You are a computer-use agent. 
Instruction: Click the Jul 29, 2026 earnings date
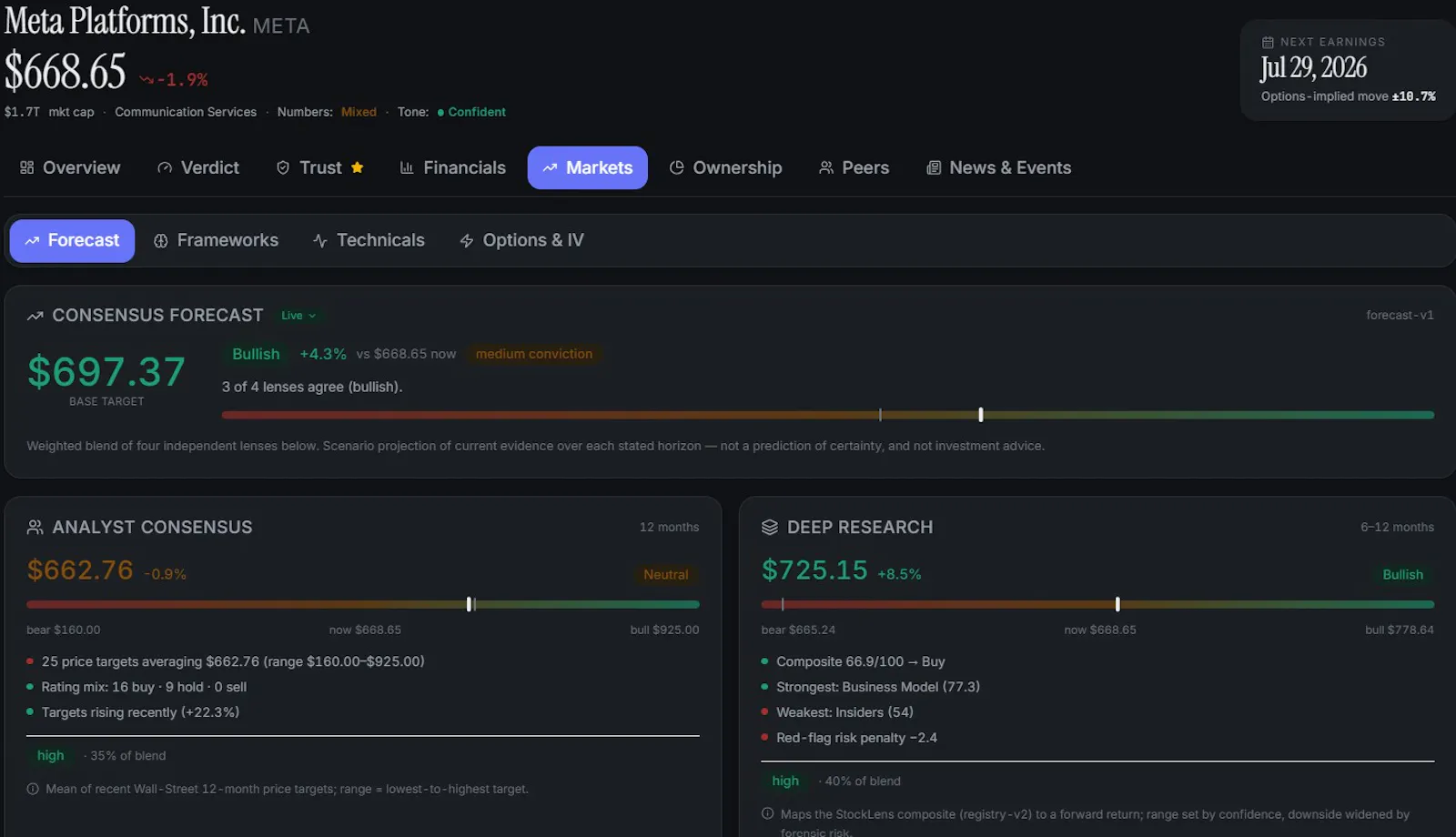[1313, 67]
